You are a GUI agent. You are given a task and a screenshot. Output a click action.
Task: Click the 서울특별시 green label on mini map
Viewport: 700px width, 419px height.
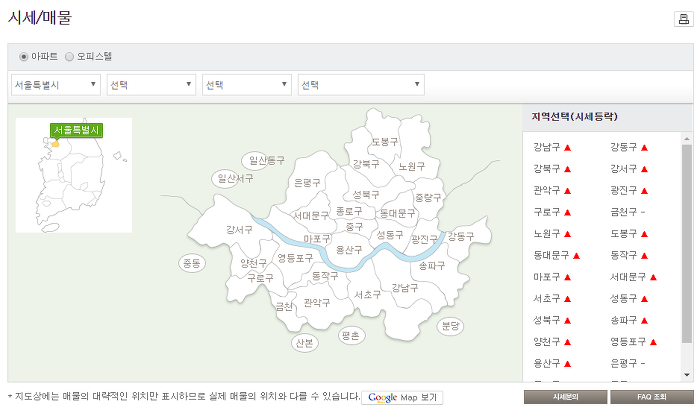[76, 130]
